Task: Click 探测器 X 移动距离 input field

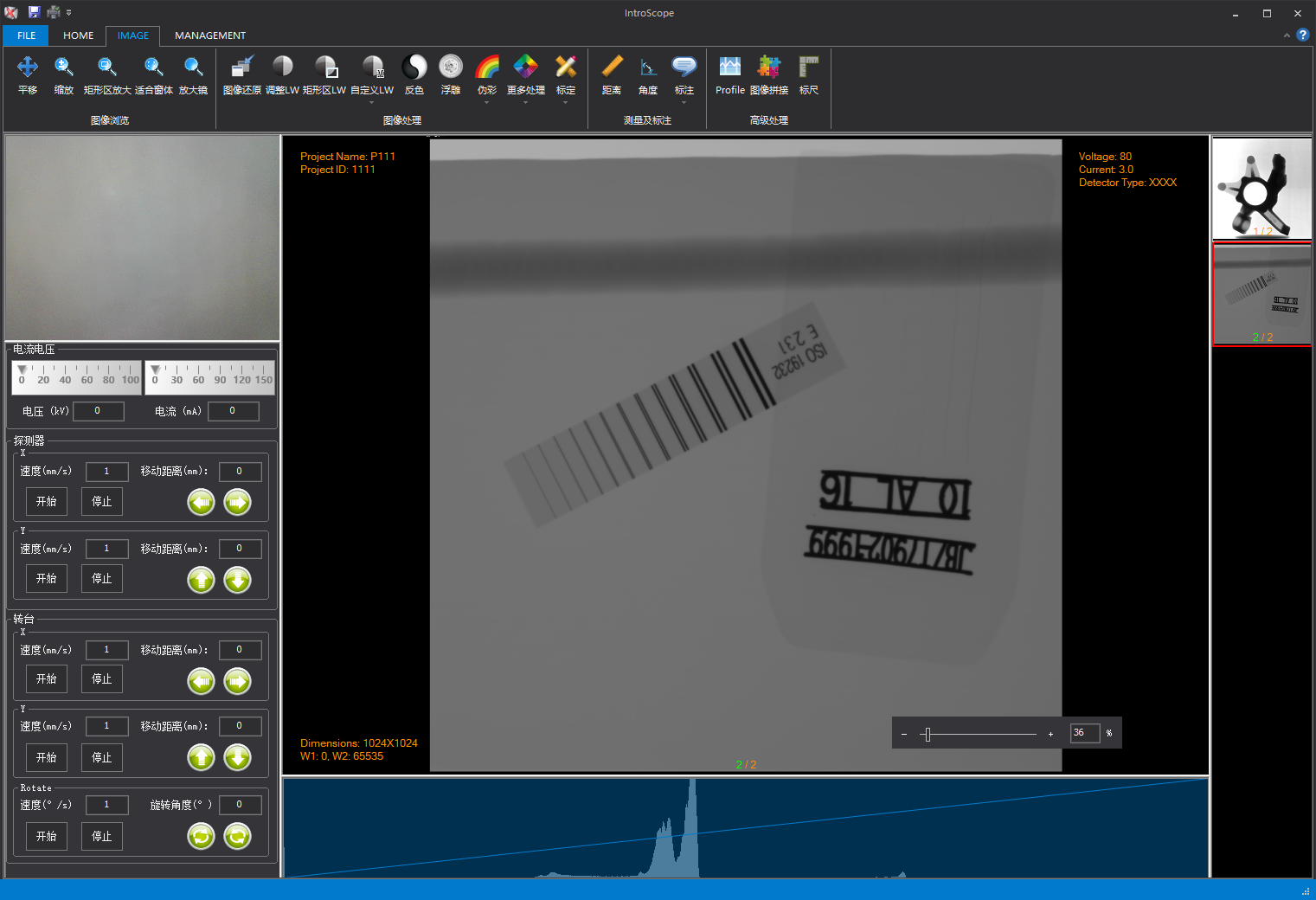Action: pyautogui.click(x=240, y=472)
